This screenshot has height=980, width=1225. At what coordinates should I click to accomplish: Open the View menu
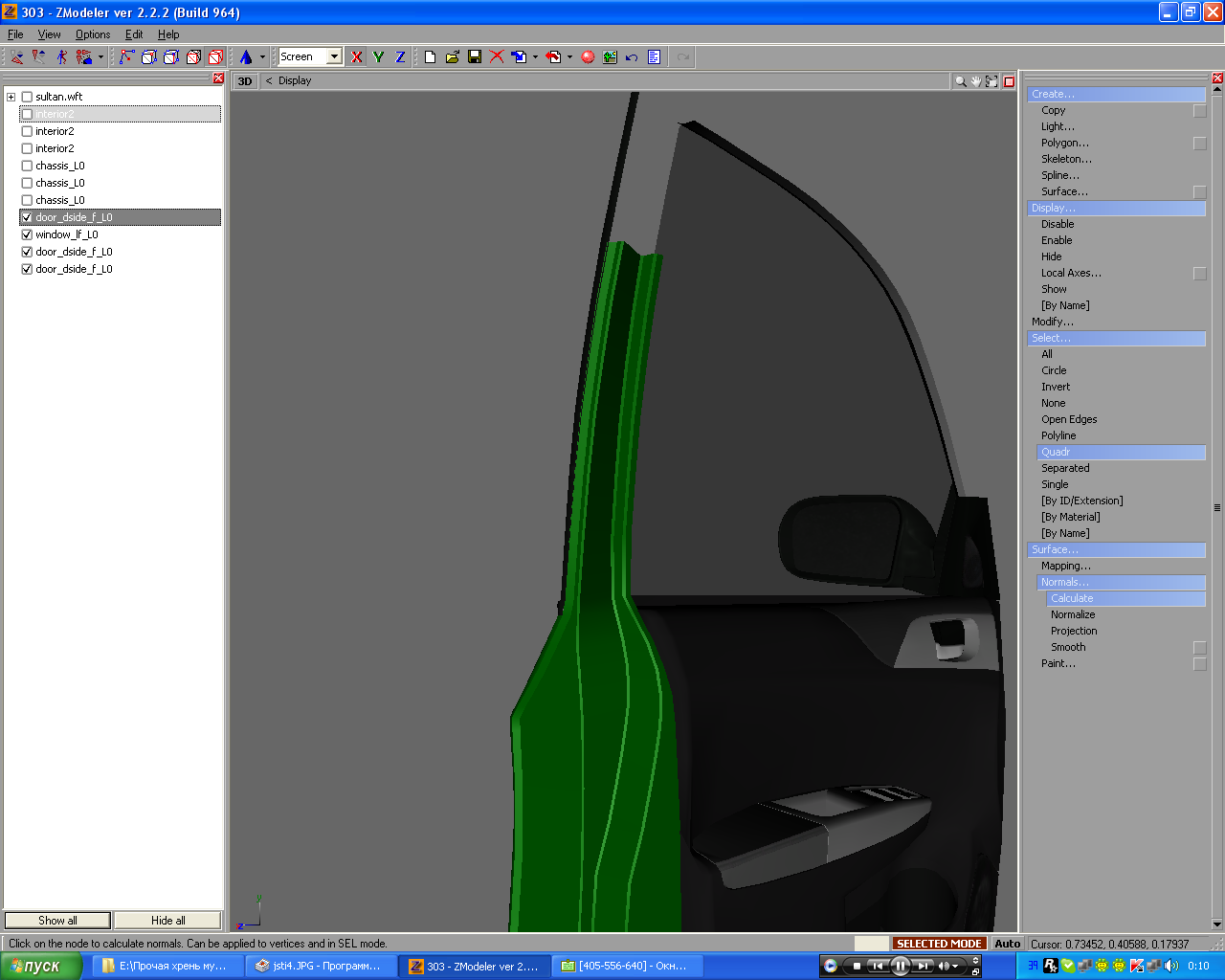[x=49, y=34]
